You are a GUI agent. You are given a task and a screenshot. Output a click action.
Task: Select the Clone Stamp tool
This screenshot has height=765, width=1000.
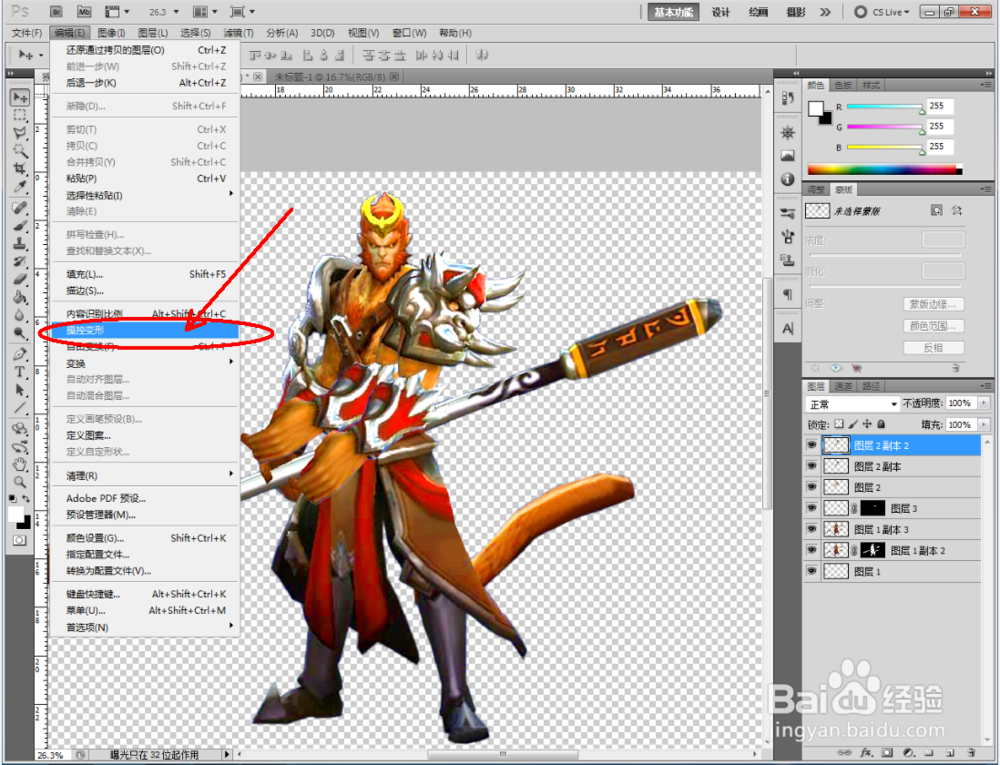click(x=20, y=244)
